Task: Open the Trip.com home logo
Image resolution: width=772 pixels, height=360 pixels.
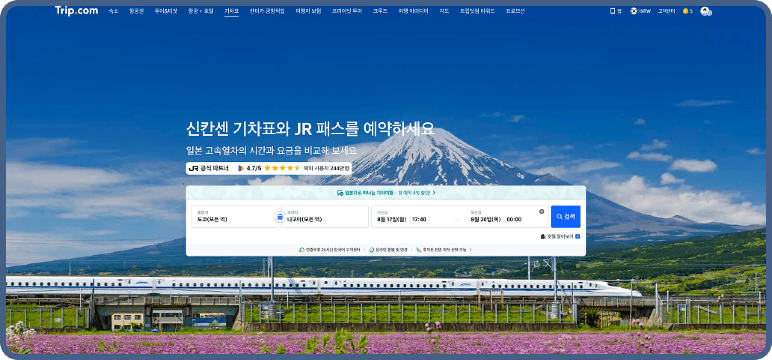Action: tap(76, 10)
